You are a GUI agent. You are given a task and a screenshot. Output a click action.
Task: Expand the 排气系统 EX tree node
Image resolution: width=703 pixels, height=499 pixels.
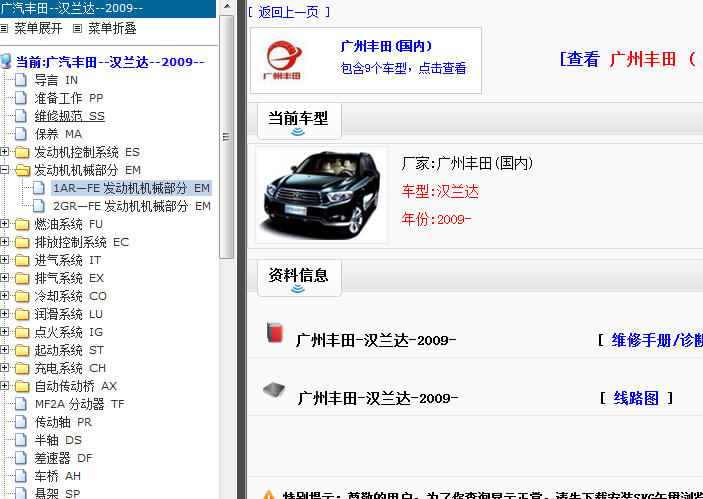pyautogui.click(x=4, y=278)
